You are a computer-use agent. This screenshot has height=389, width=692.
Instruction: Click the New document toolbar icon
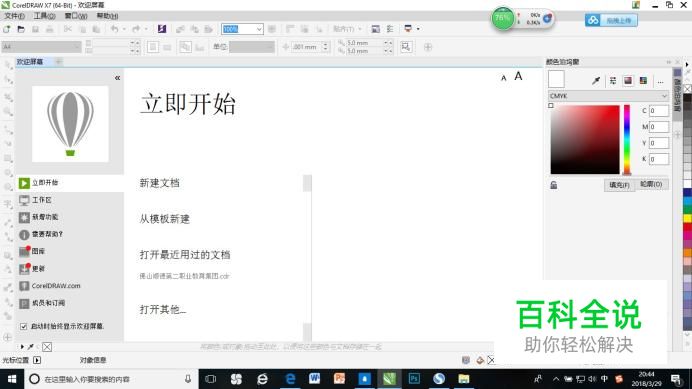(7, 29)
